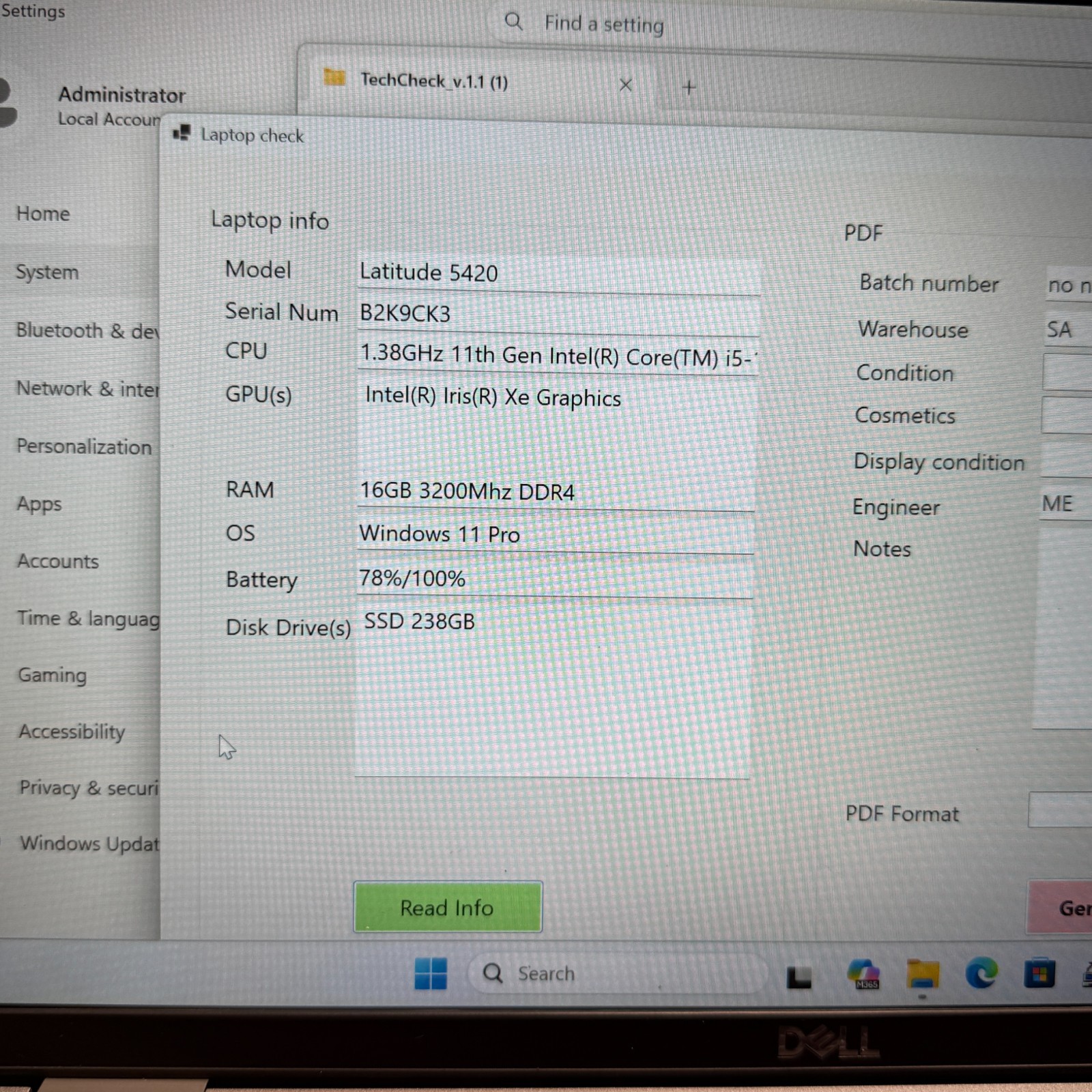Open Personalization settings
Image resolution: width=1092 pixels, height=1092 pixels.
(84, 446)
